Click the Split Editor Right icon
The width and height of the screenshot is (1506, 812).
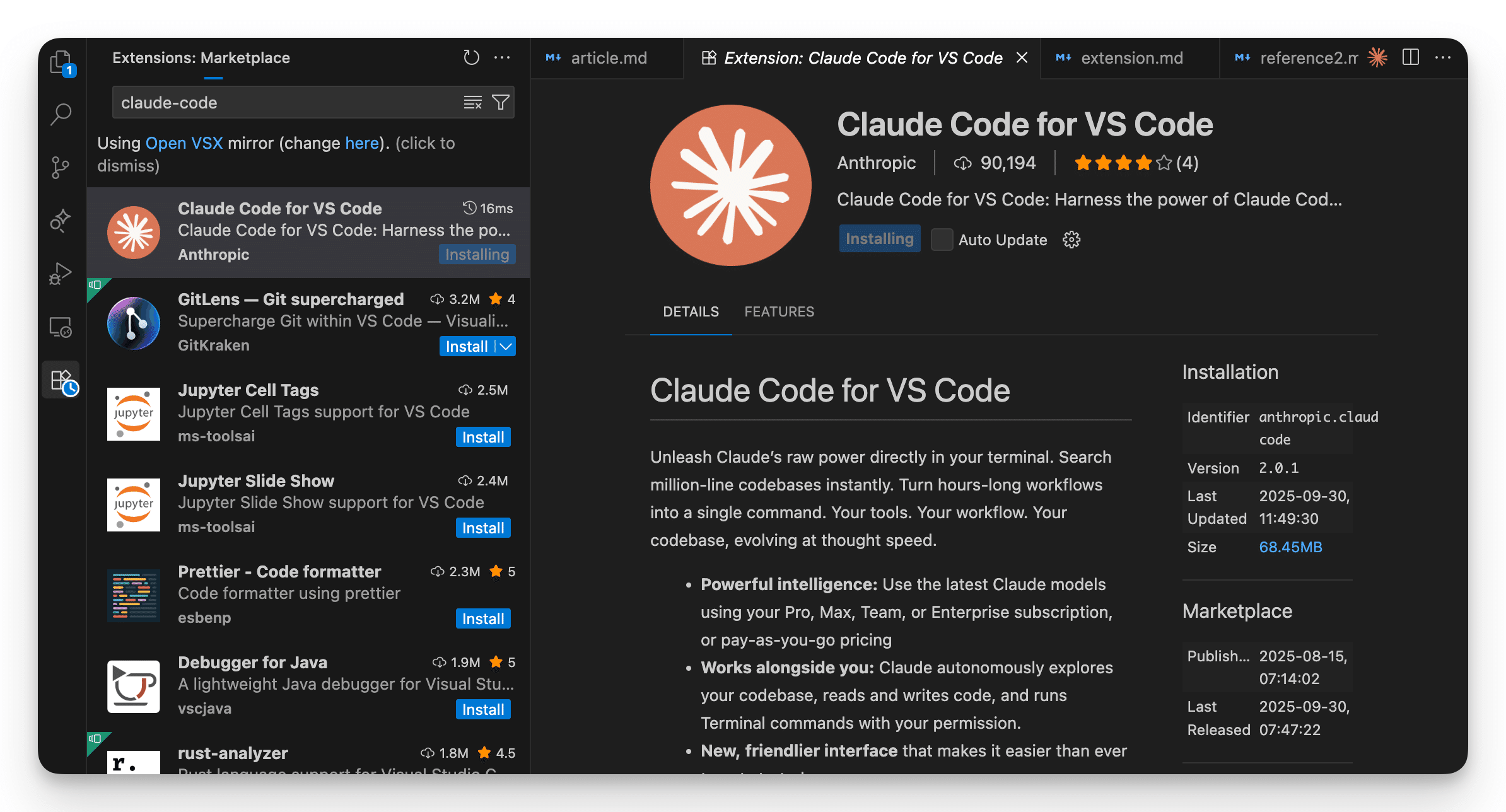(1411, 57)
